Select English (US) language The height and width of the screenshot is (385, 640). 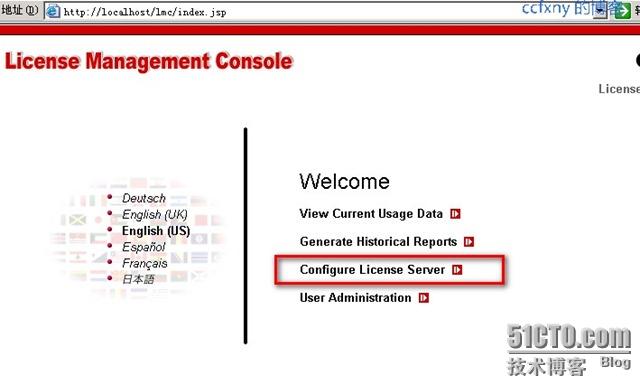coord(156,231)
